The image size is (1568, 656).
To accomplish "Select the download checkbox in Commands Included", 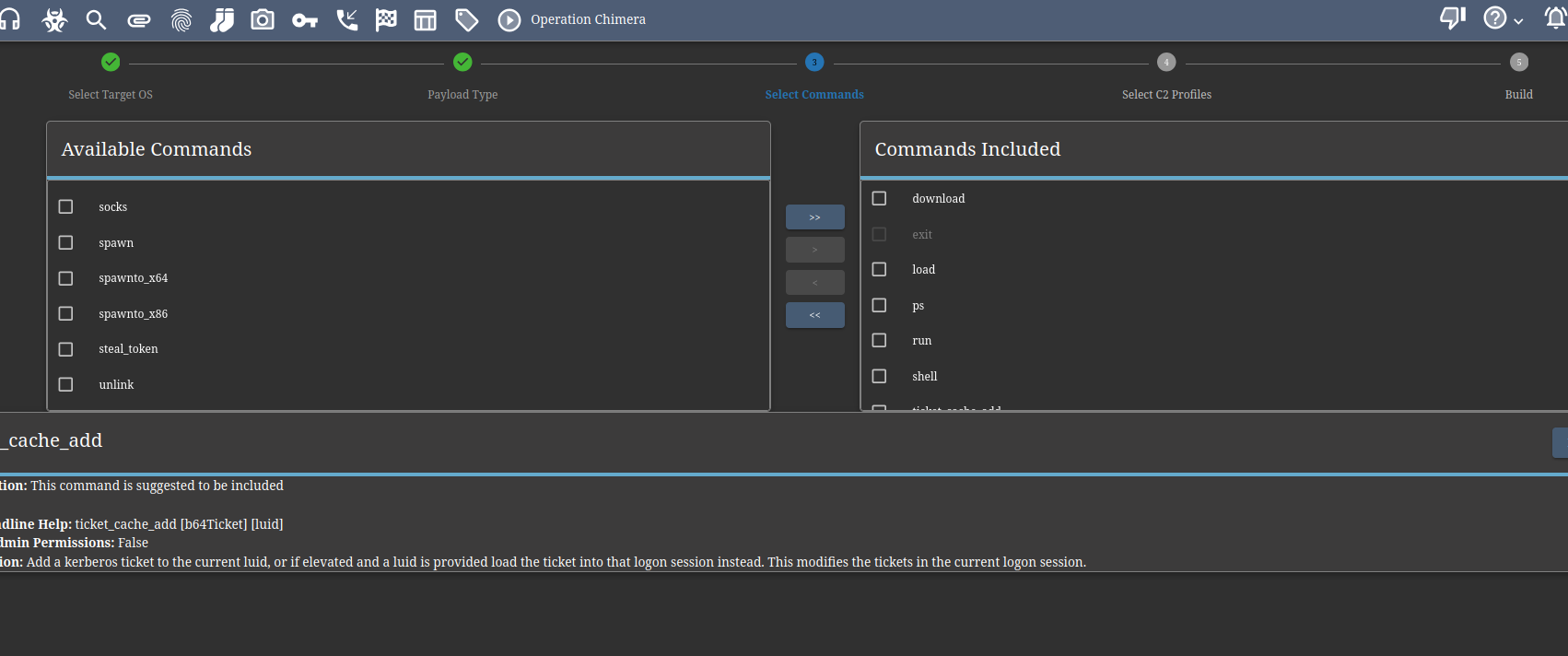I will [879, 198].
